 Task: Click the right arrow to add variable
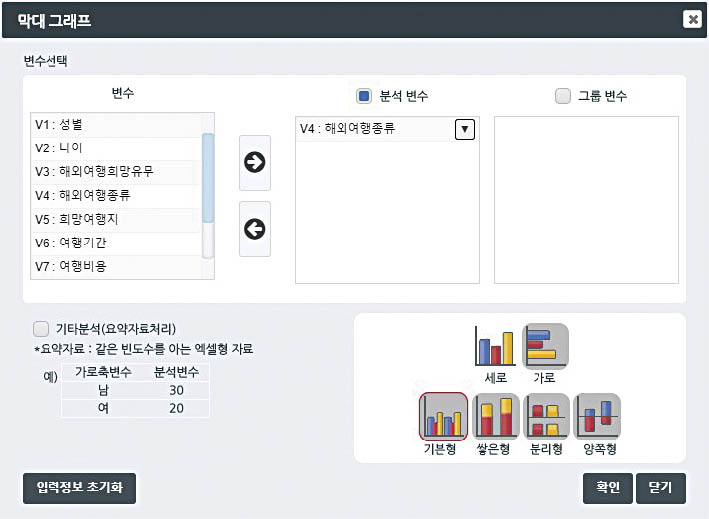click(255, 162)
